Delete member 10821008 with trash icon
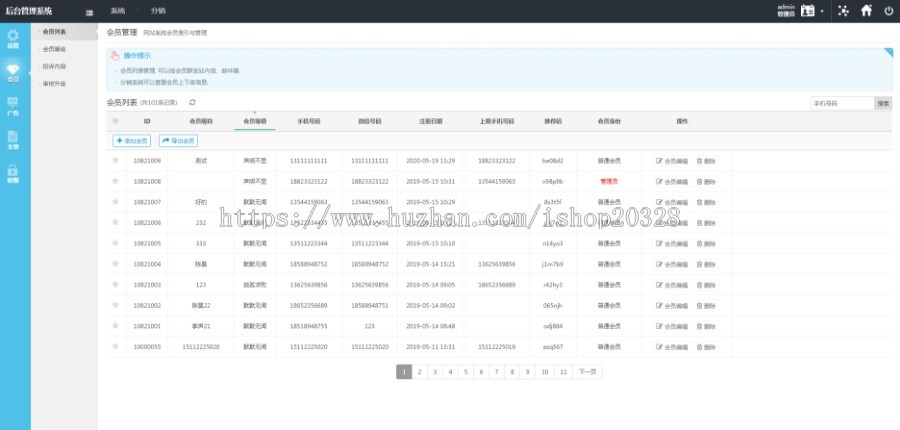Viewport: 900px width, 430px height. coord(706,181)
